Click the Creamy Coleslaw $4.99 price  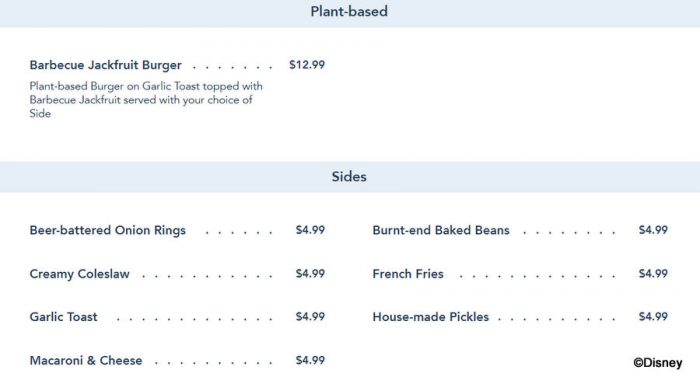point(310,273)
